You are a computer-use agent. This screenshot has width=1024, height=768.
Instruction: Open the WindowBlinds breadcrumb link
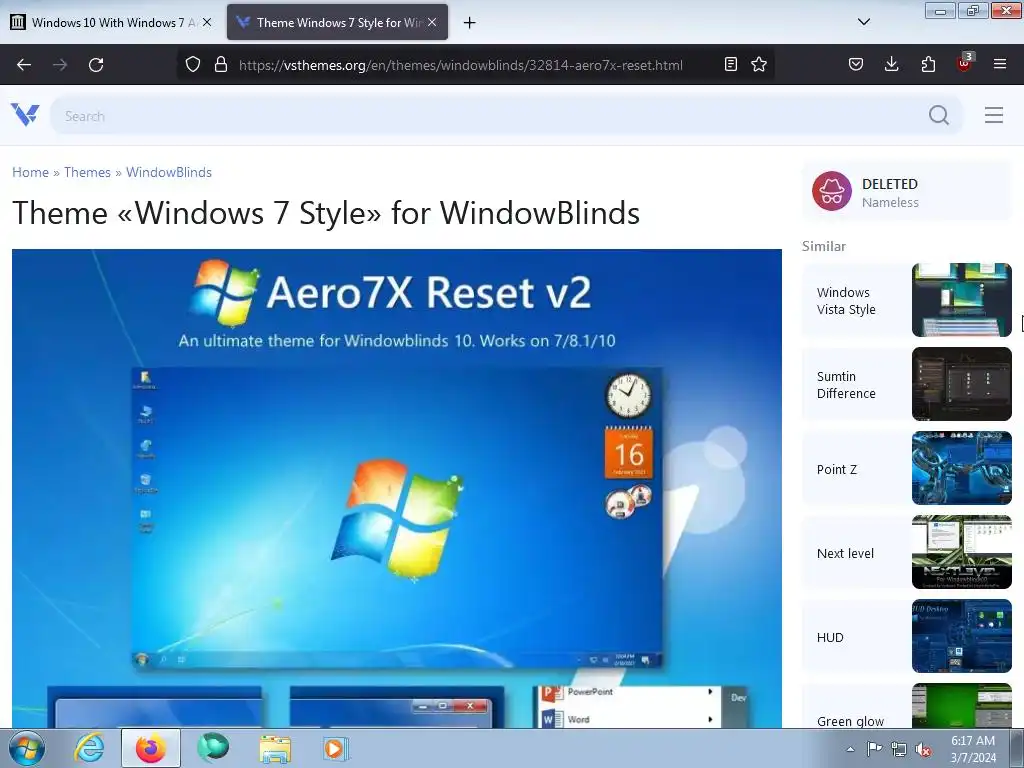169,172
